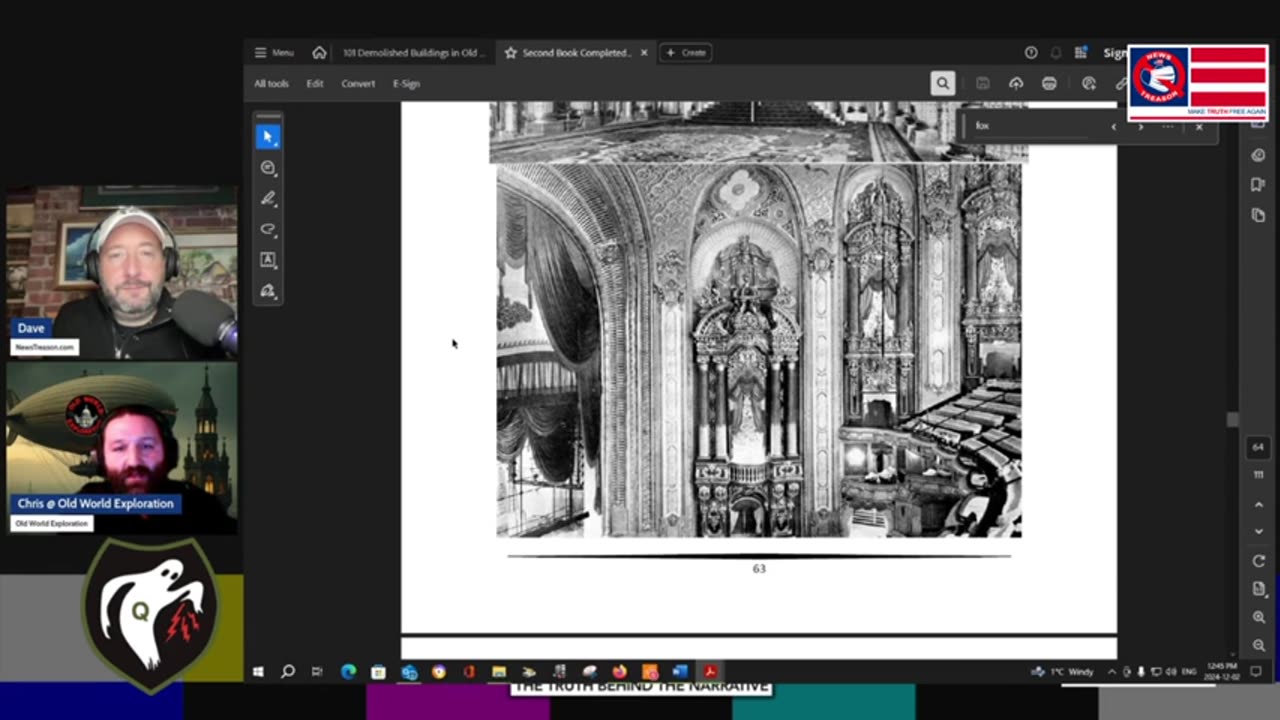Open Microsoft Edge from taskbar
1280x720 pixels.
pyautogui.click(x=348, y=672)
